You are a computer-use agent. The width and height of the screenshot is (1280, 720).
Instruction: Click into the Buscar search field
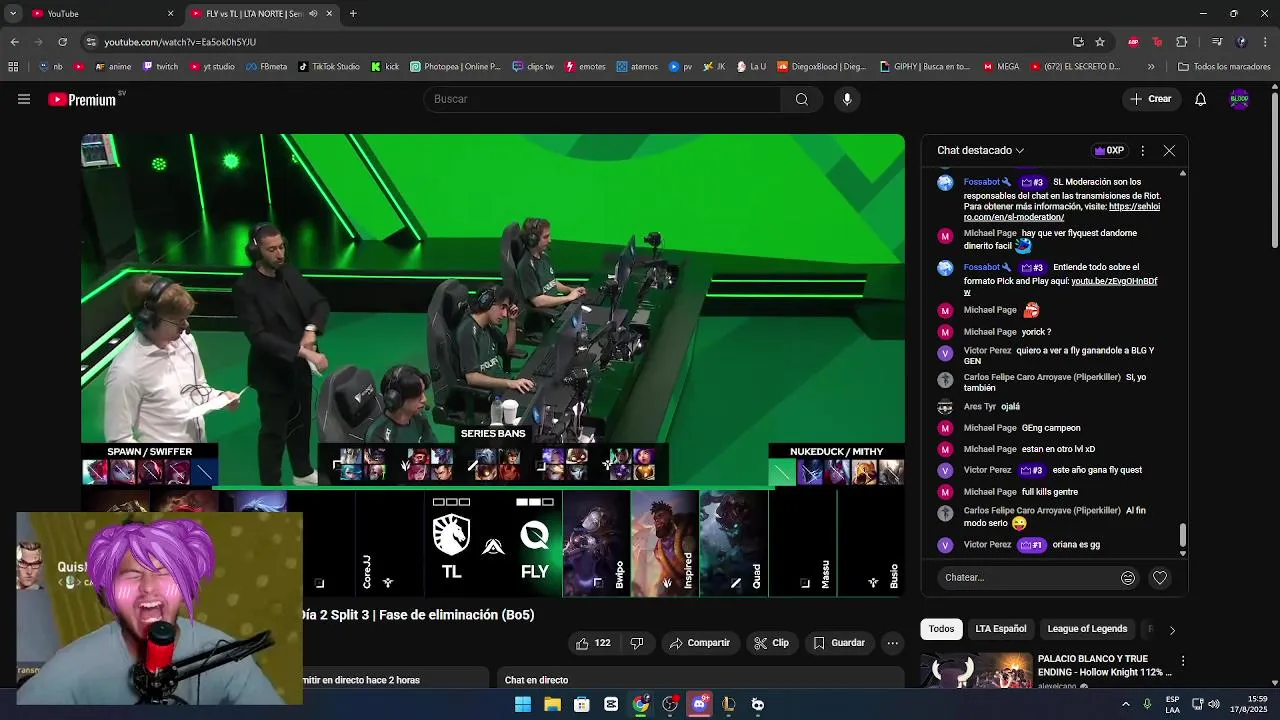pyautogui.click(x=603, y=99)
